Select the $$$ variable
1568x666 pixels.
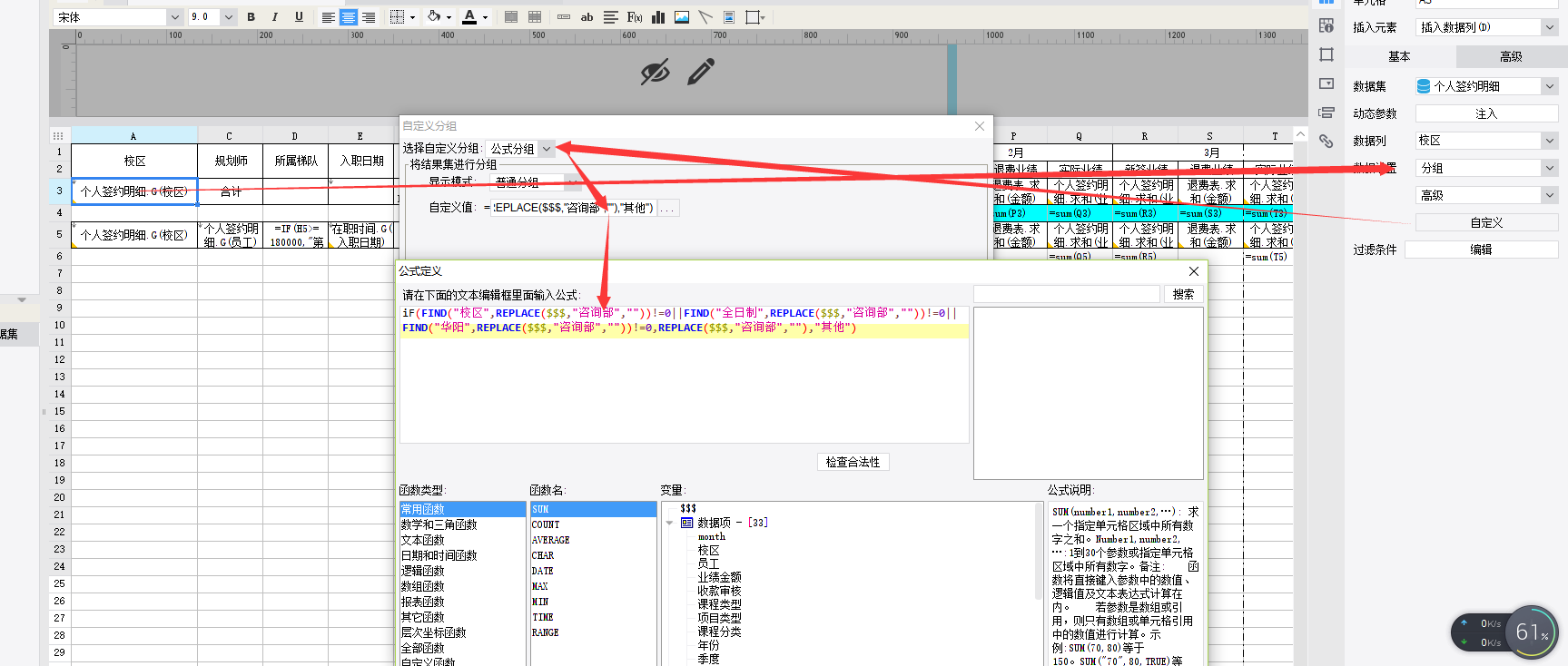coord(688,508)
